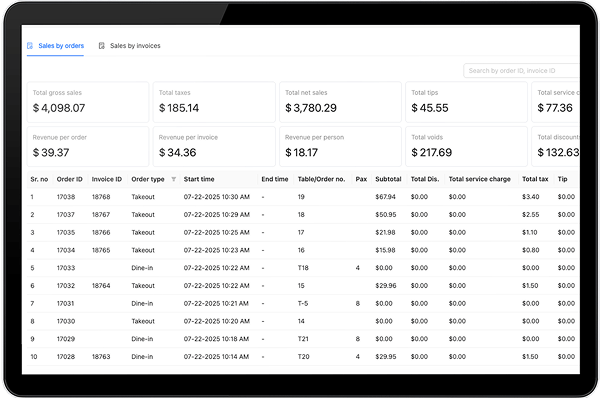600x398 pixels.
Task: Click the Sales by orders tab icon
Action: 30,46
